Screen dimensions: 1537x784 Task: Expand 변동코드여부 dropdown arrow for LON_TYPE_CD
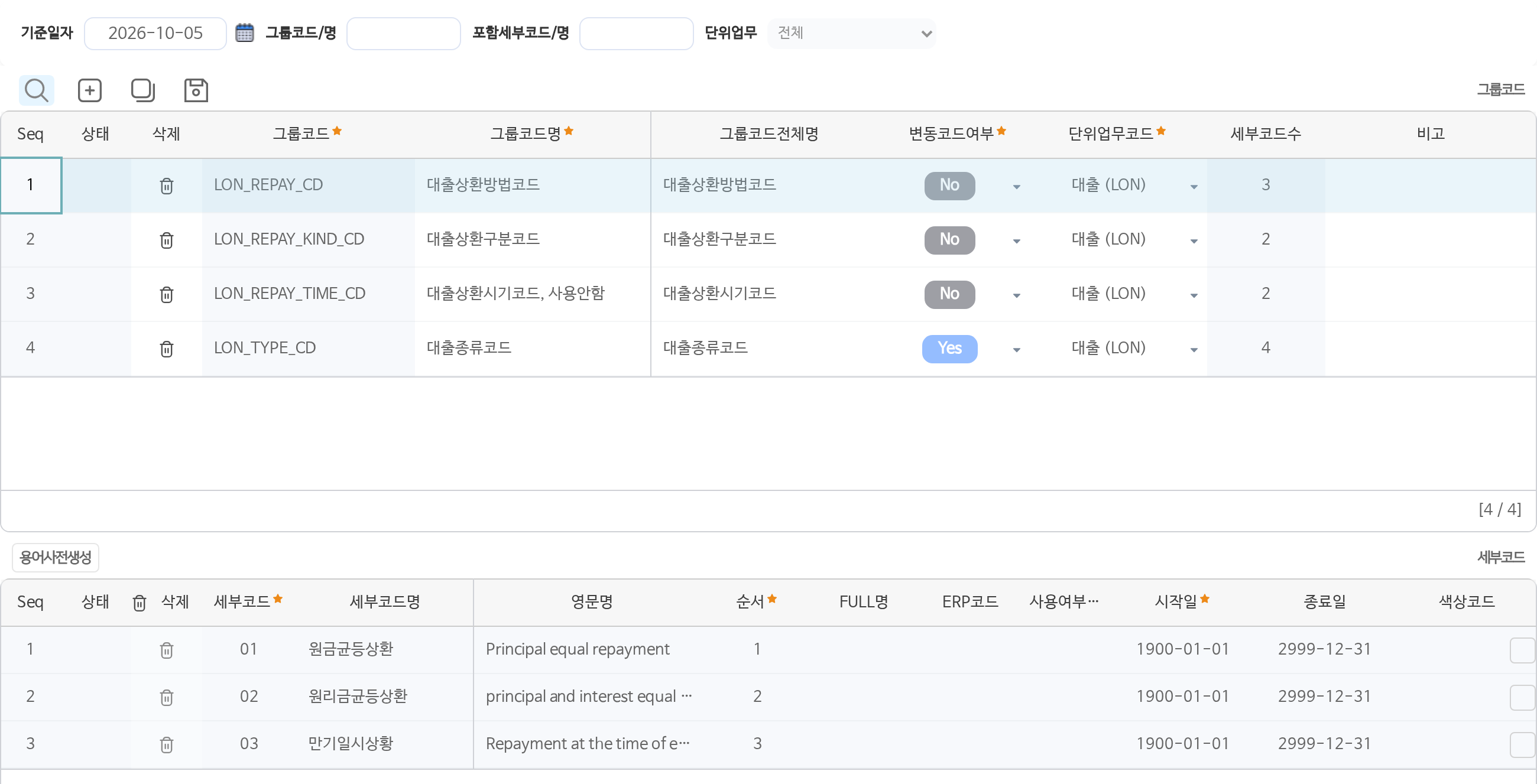coord(1016,349)
